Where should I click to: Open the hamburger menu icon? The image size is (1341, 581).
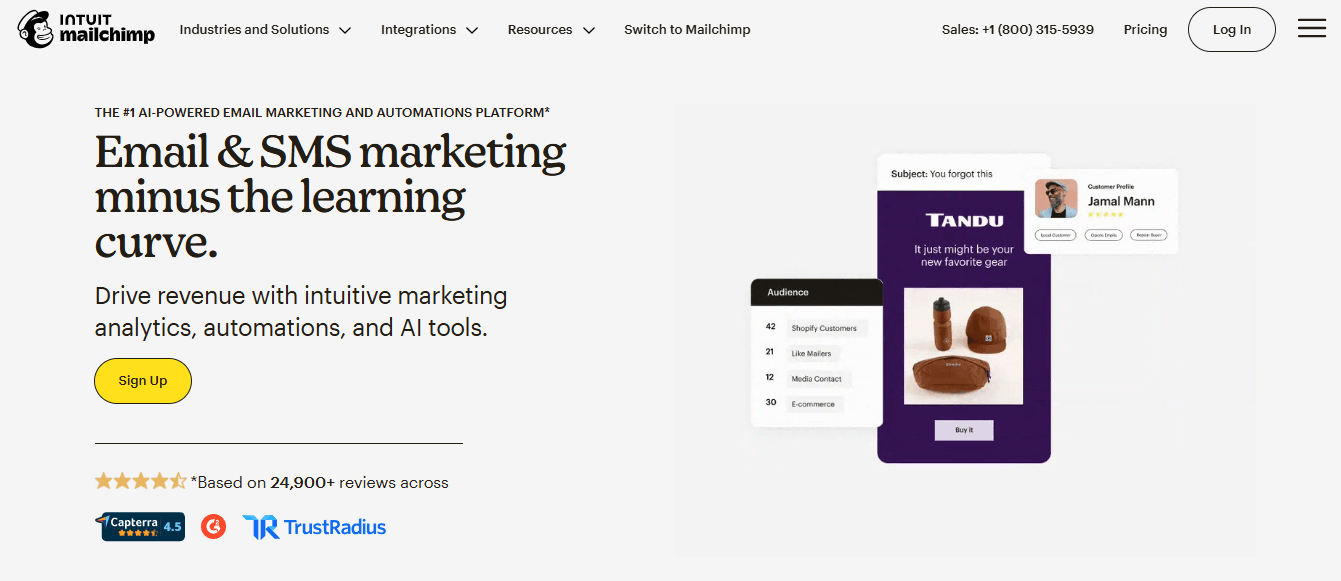[x=1311, y=29]
